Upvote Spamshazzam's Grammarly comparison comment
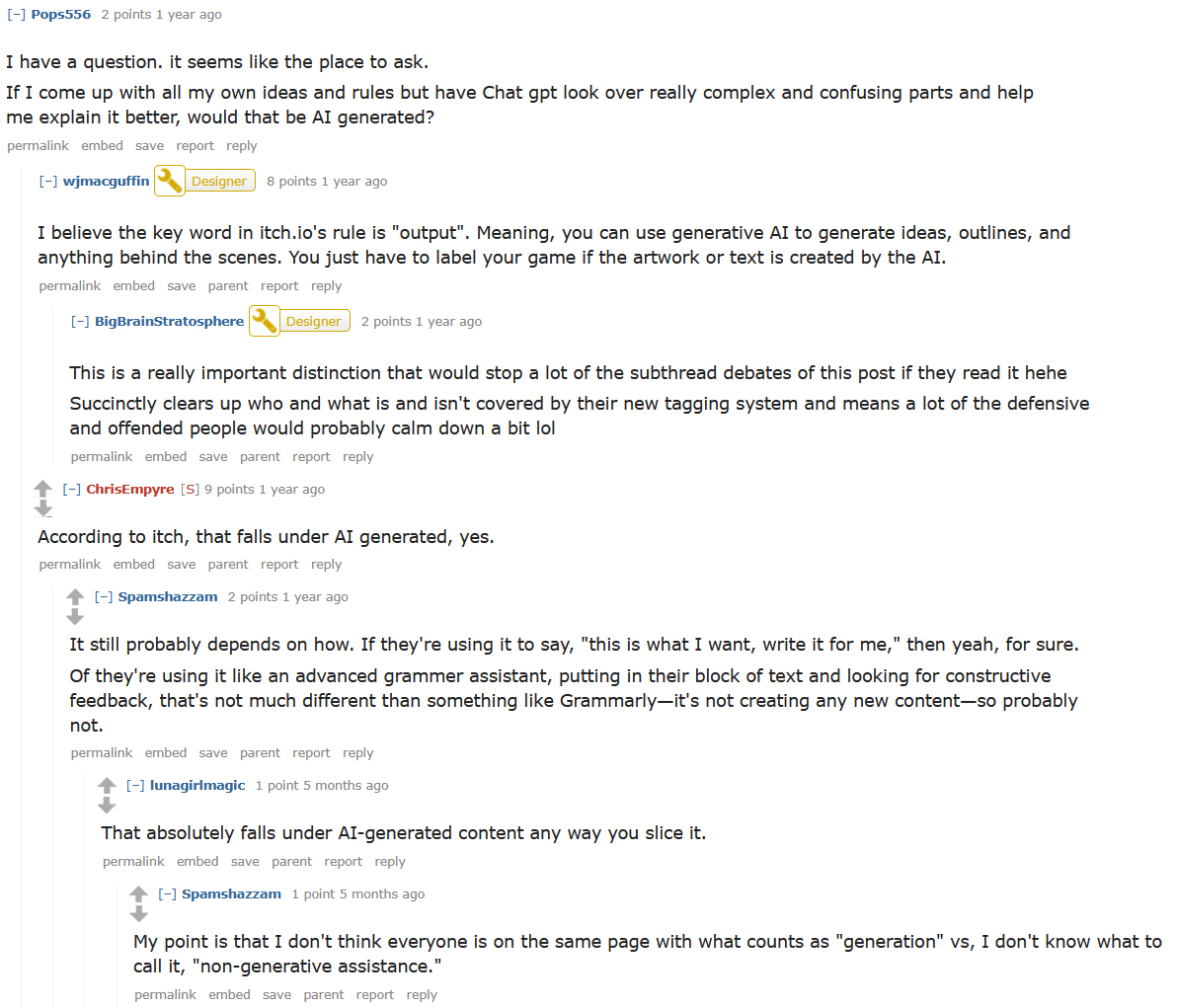The image size is (1177, 1008). [75, 596]
